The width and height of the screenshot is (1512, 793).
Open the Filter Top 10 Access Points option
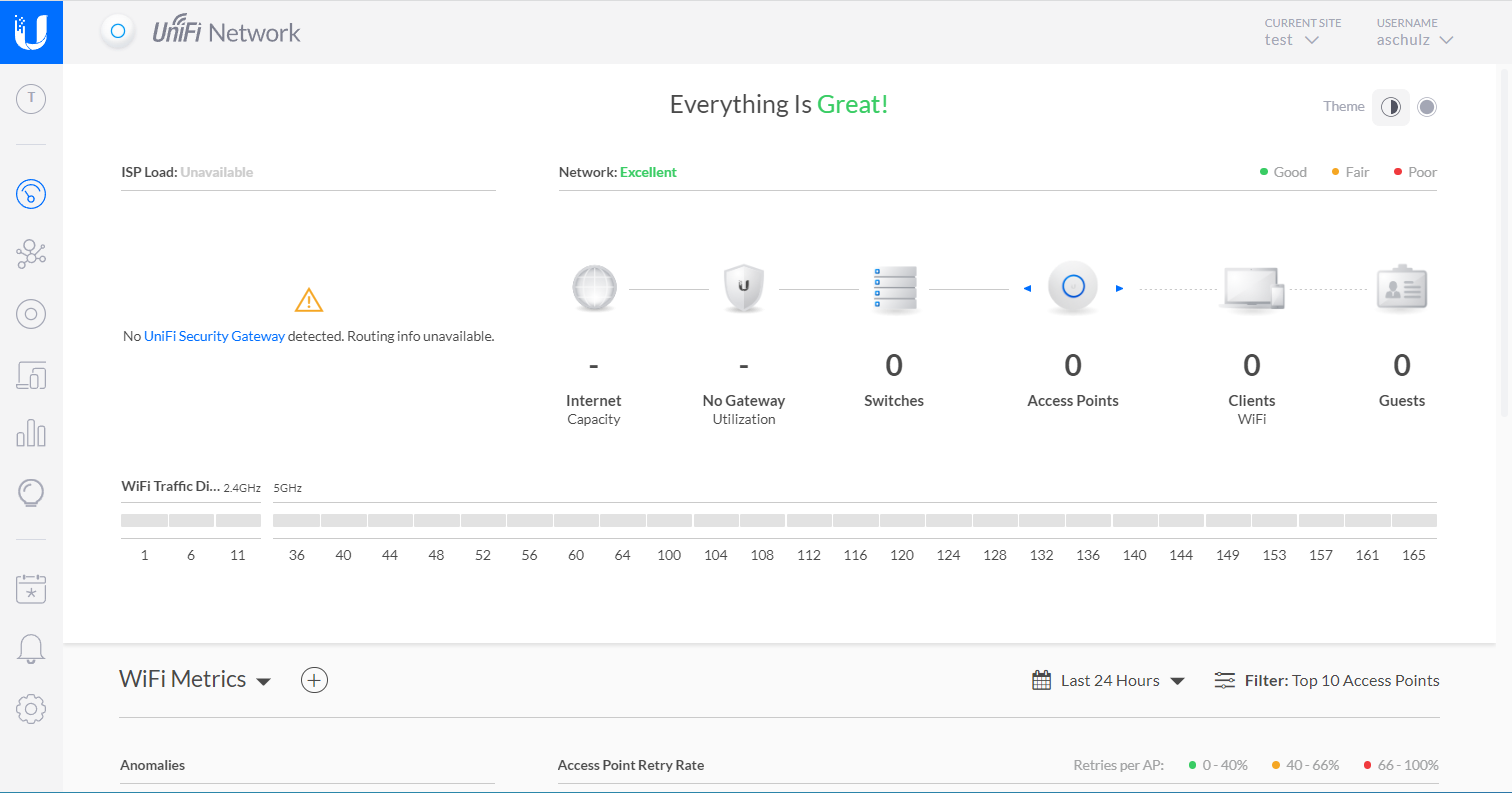1342,680
